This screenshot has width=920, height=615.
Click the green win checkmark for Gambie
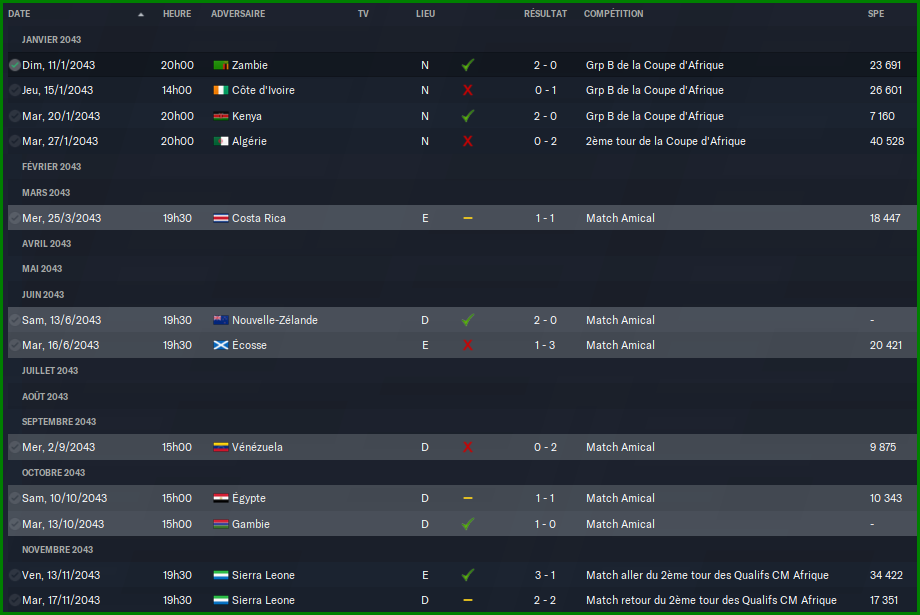[468, 524]
